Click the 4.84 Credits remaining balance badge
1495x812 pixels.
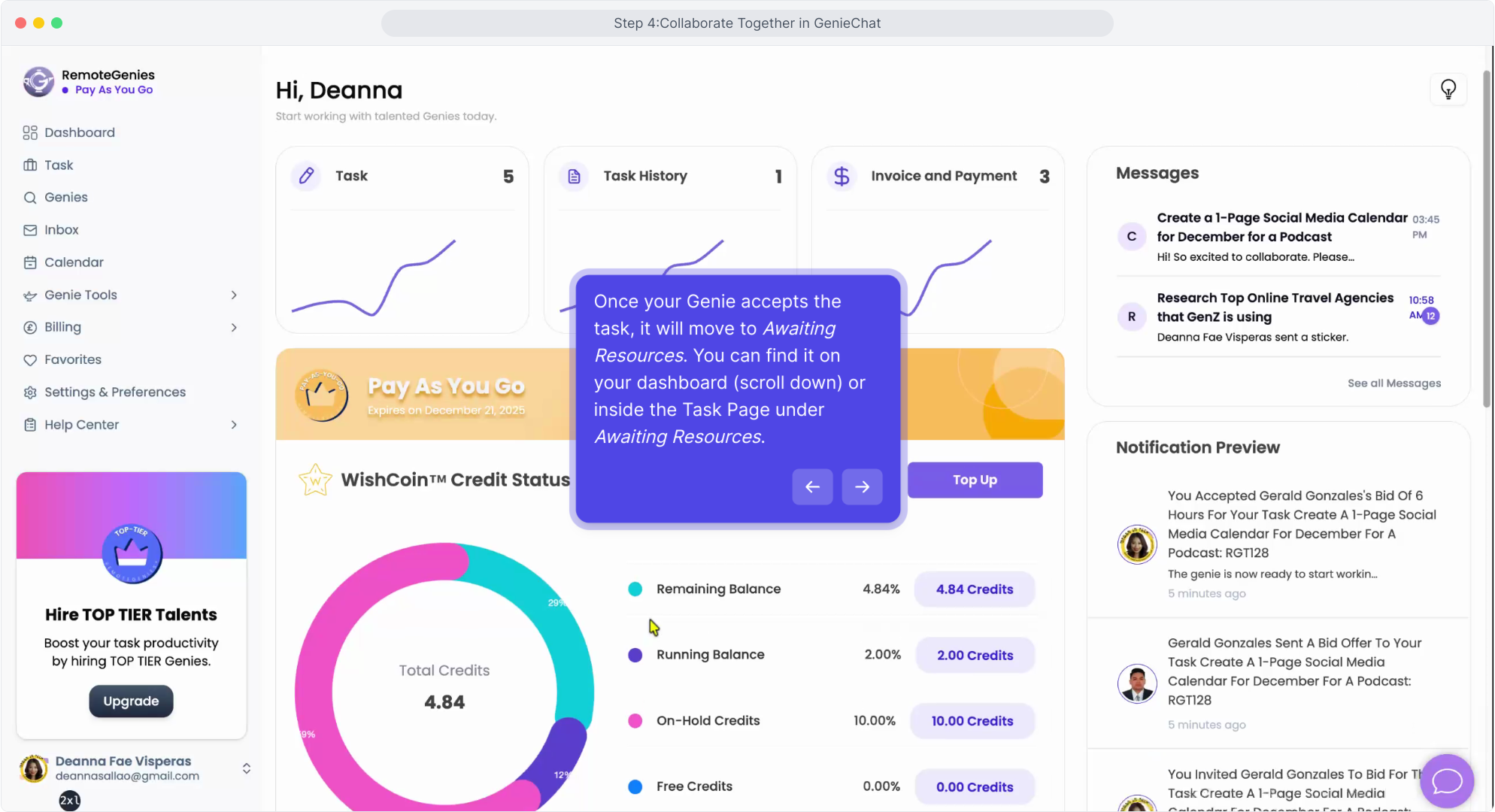974,589
